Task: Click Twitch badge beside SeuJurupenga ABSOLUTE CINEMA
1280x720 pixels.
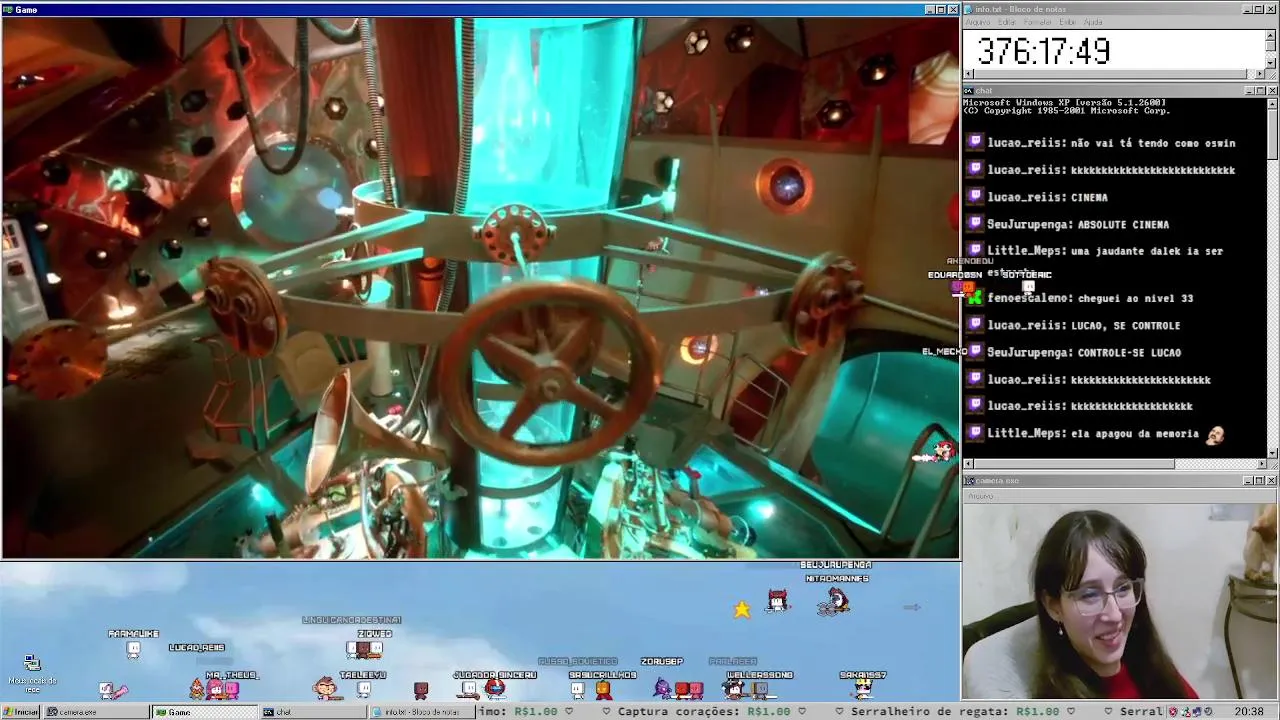Action: point(975,224)
